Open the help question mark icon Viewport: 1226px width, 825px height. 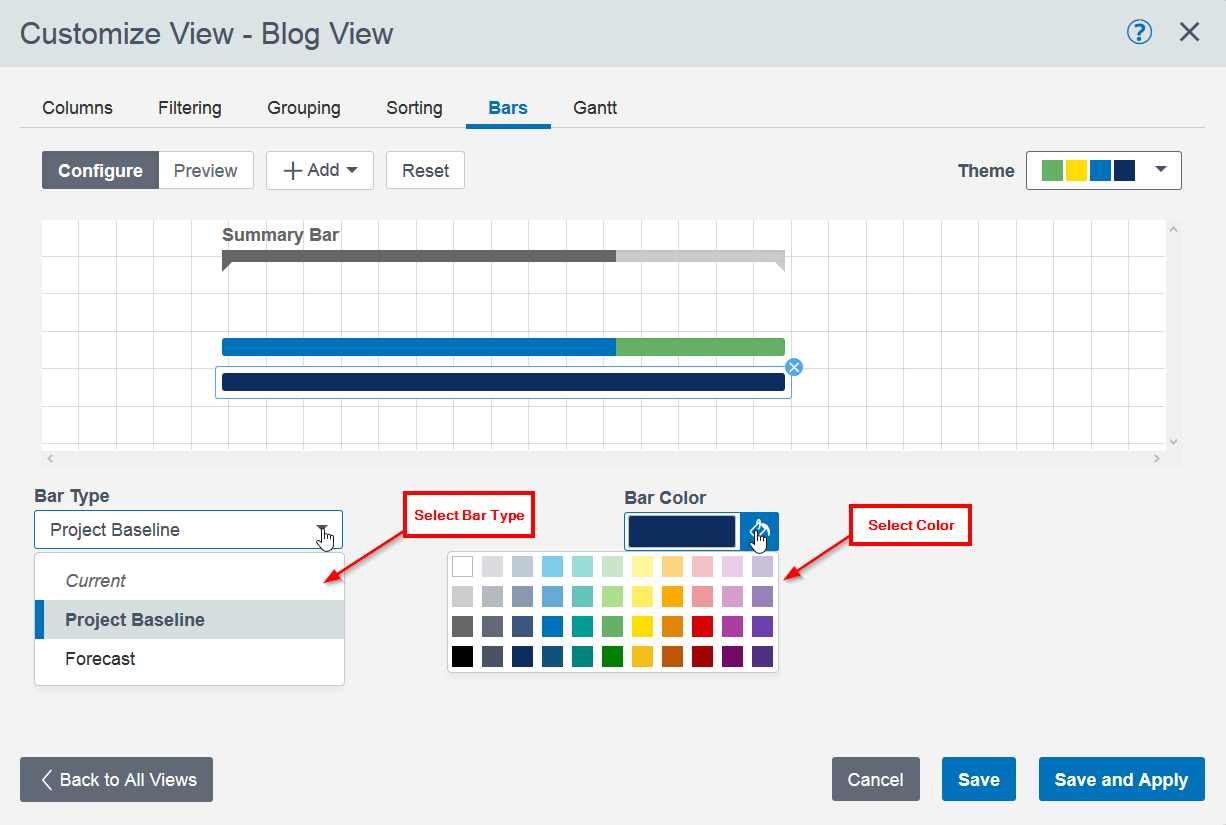[1139, 32]
